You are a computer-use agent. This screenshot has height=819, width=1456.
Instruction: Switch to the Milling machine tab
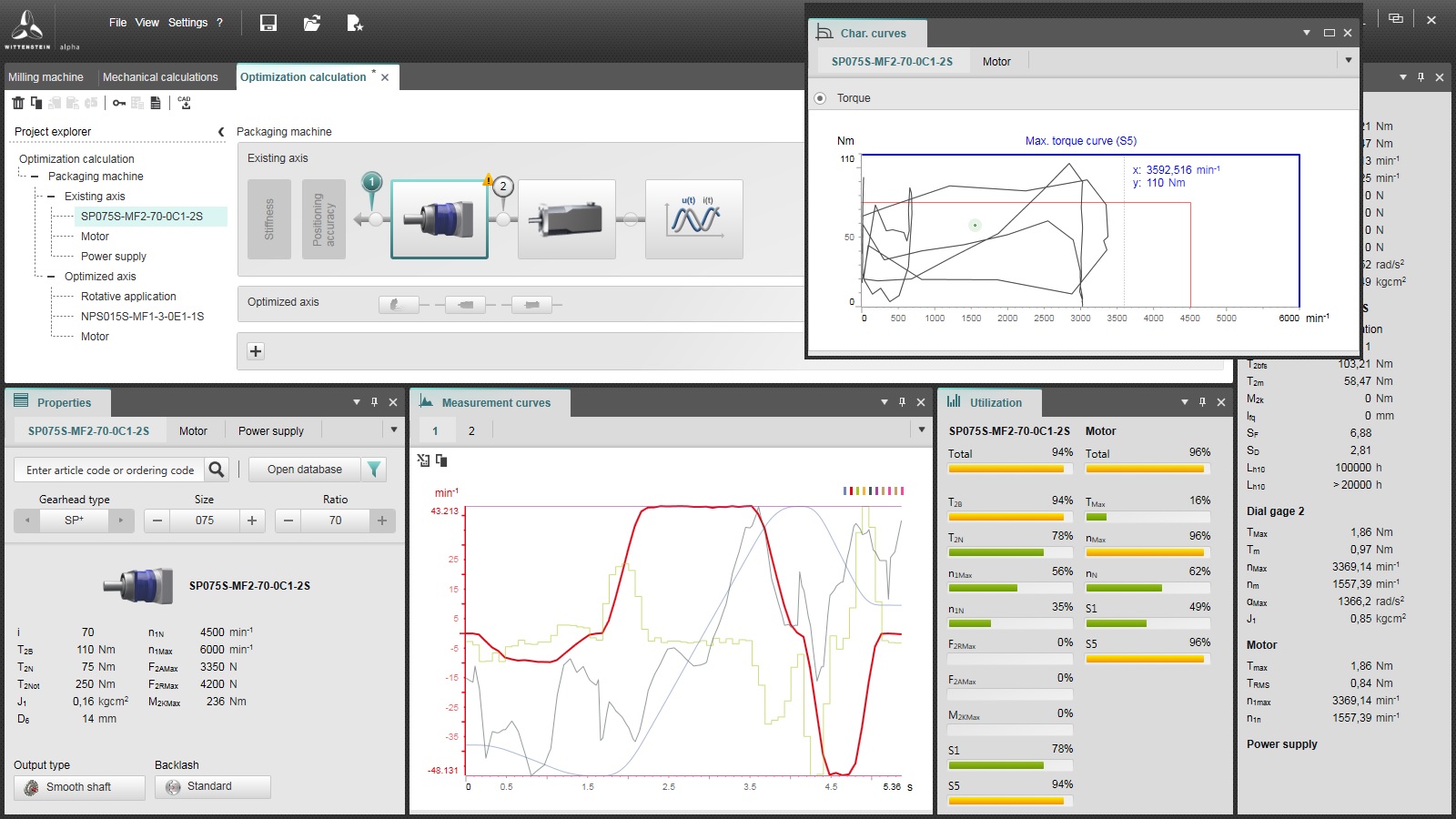(x=45, y=76)
